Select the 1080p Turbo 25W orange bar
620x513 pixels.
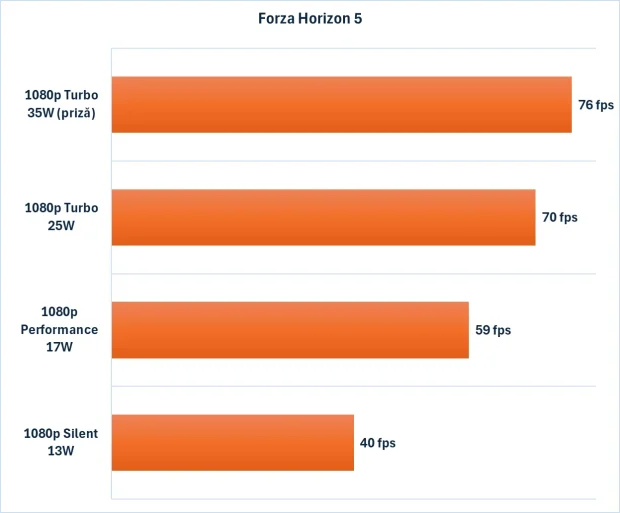[323, 217]
